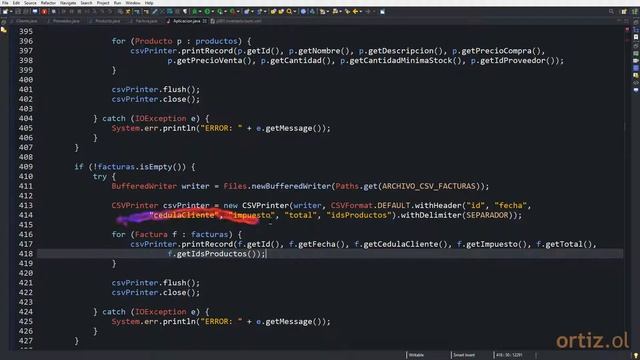Close the Aplicacion.java tab
The image size is (640, 360).
pos(205,21)
